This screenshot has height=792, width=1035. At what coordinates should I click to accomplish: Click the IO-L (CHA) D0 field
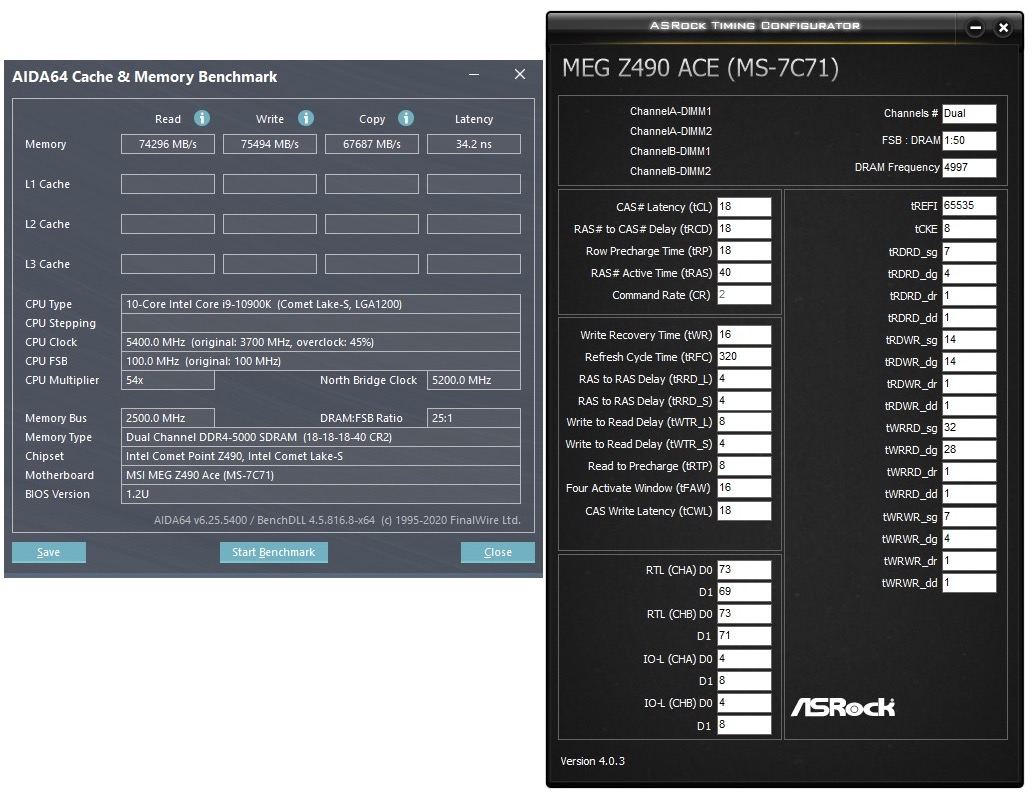point(744,659)
